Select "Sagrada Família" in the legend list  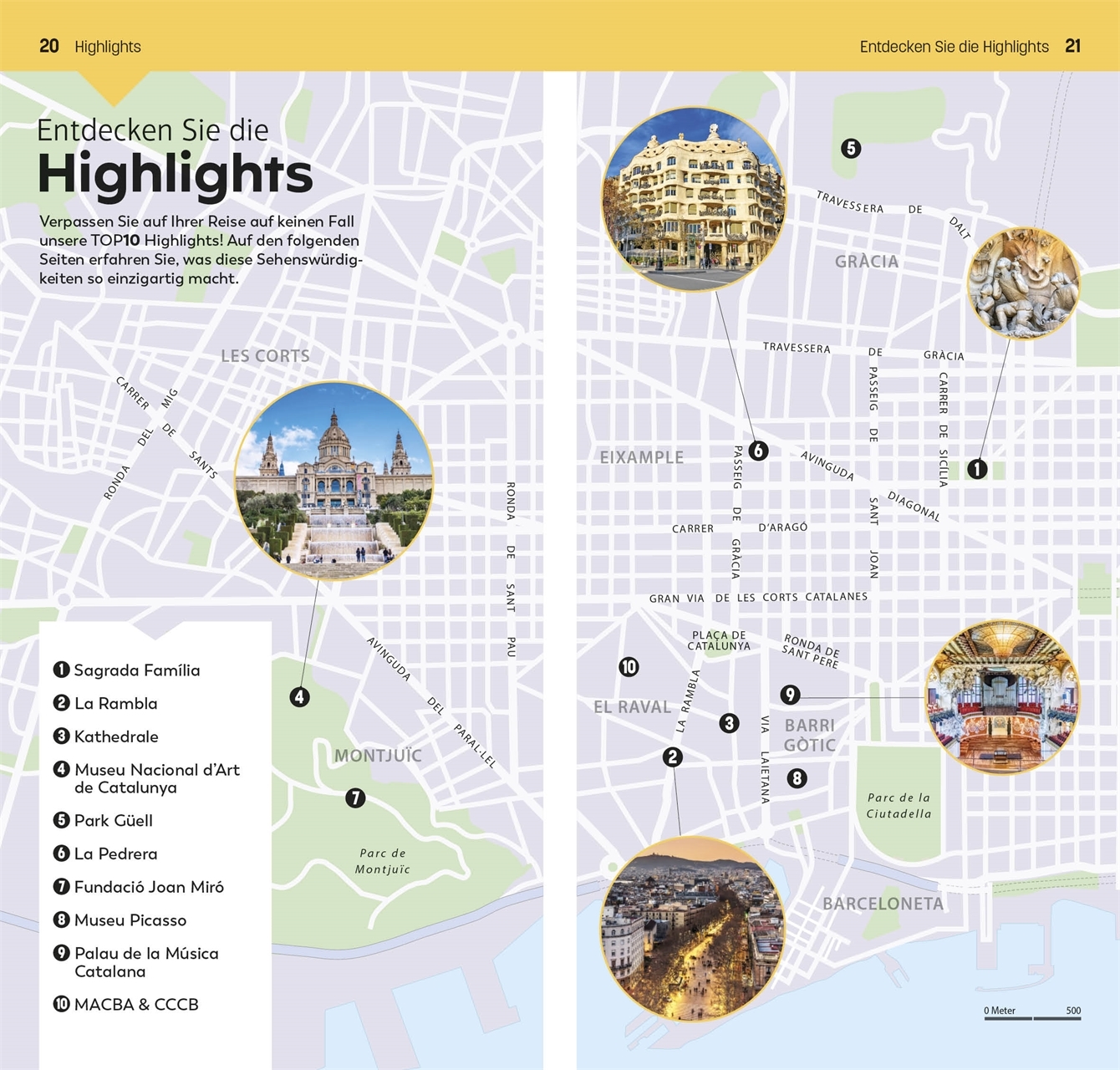pyautogui.click(x=136, y=670)
